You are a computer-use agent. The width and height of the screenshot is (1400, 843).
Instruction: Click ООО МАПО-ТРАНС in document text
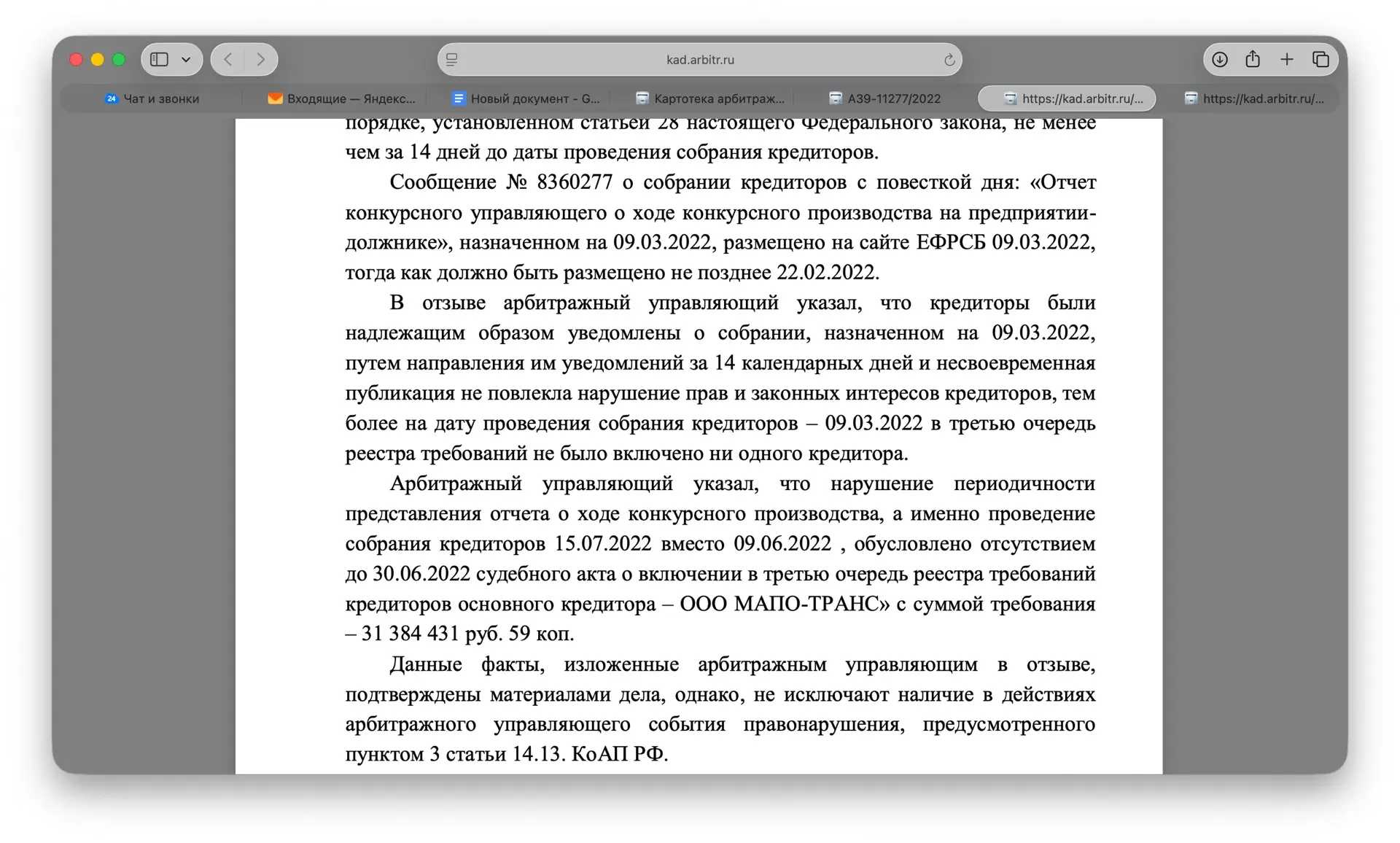pyautogui.click(x=785, y=605)
